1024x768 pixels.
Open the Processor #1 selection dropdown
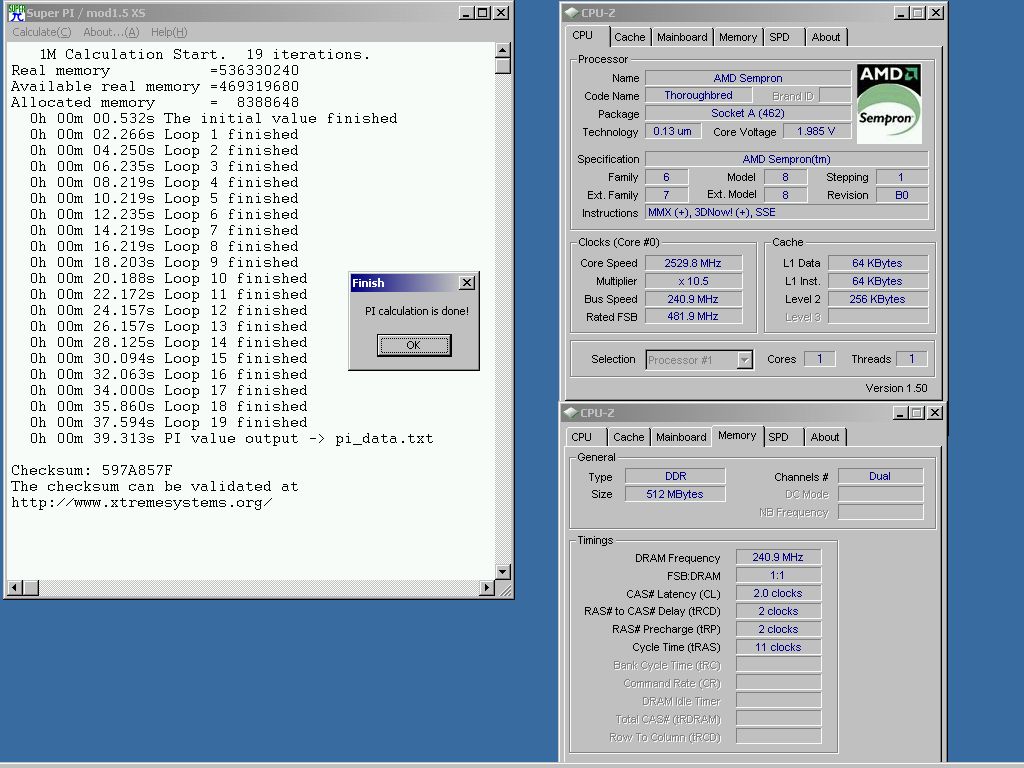click(744, 360)
